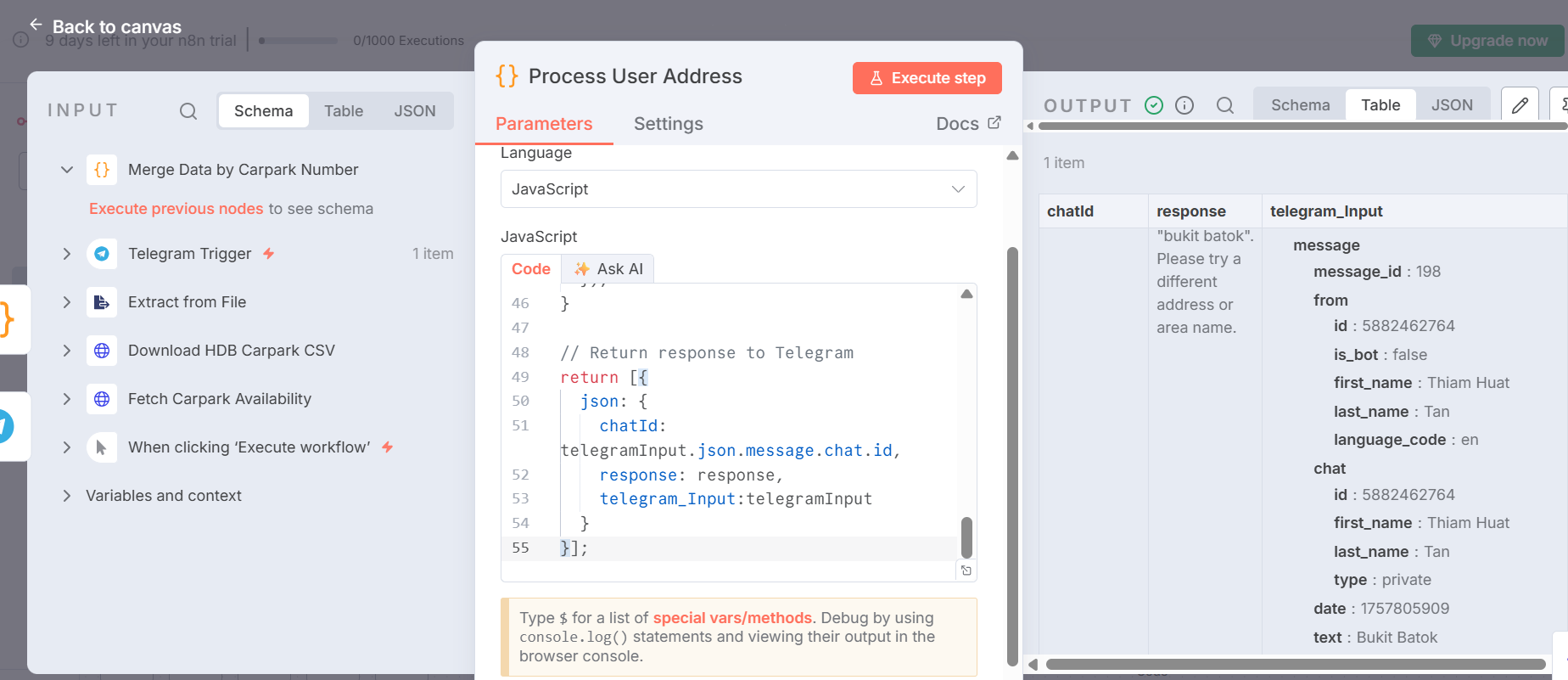Screen dimensions: 1568x680
Task: Open the Settings tab
Action: point(668,124)
